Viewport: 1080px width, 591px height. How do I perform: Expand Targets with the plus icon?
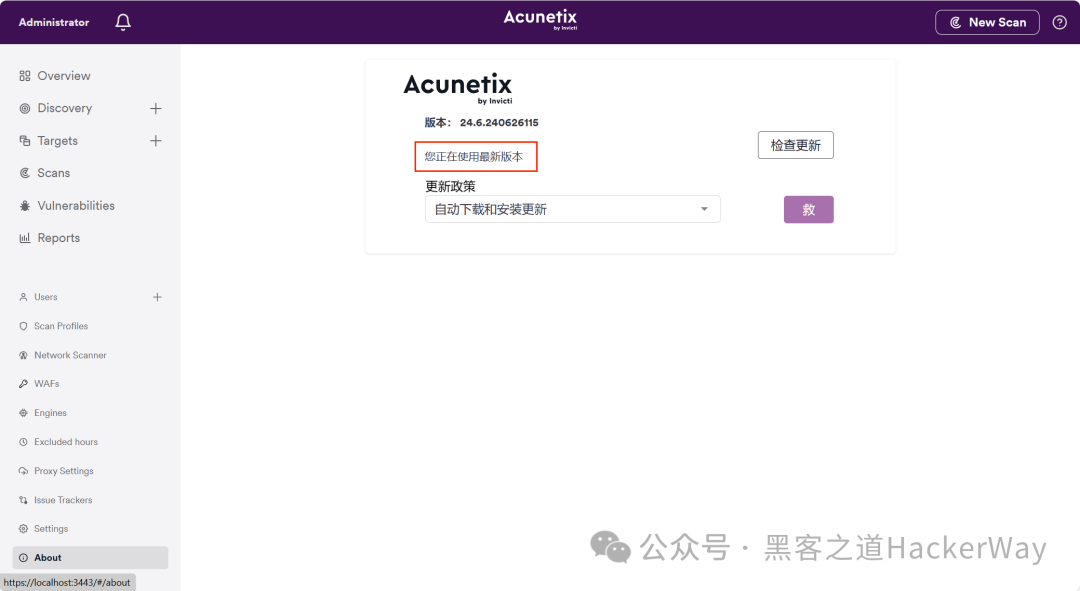click(x=156, y=141)
